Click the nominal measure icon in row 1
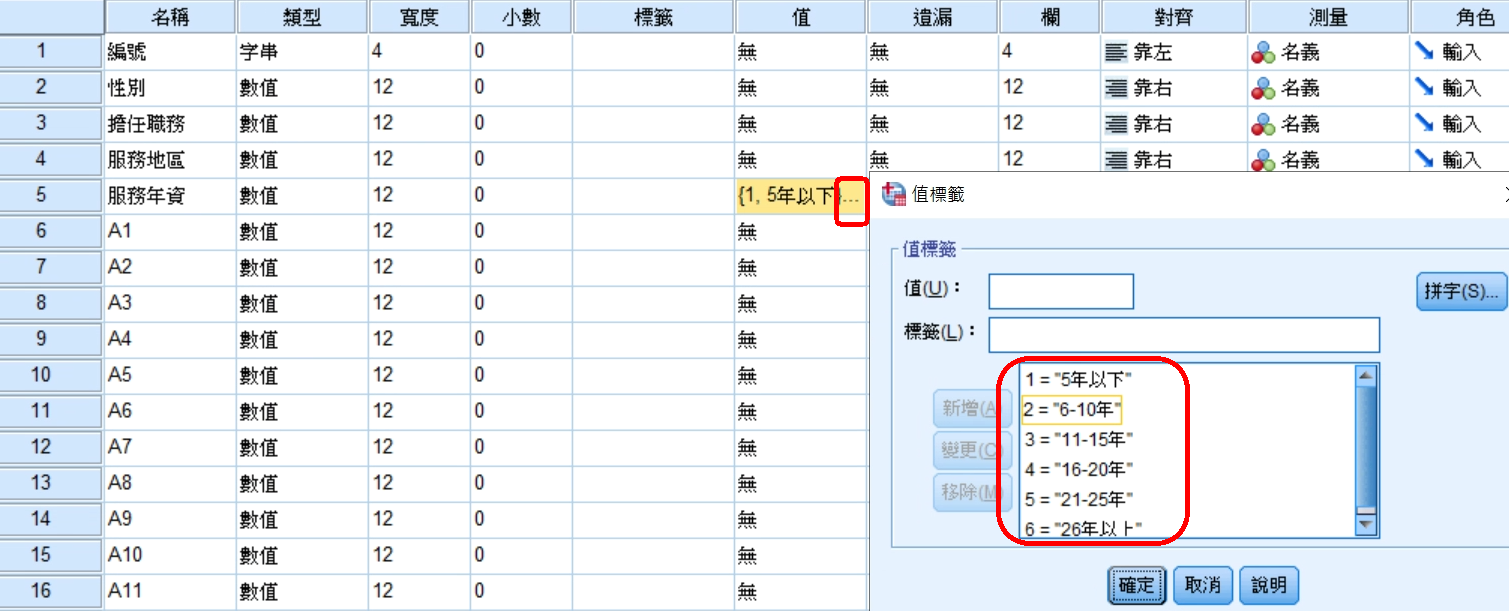The width and height of the screenshot is (1509, 611). tap(1263, 53)
